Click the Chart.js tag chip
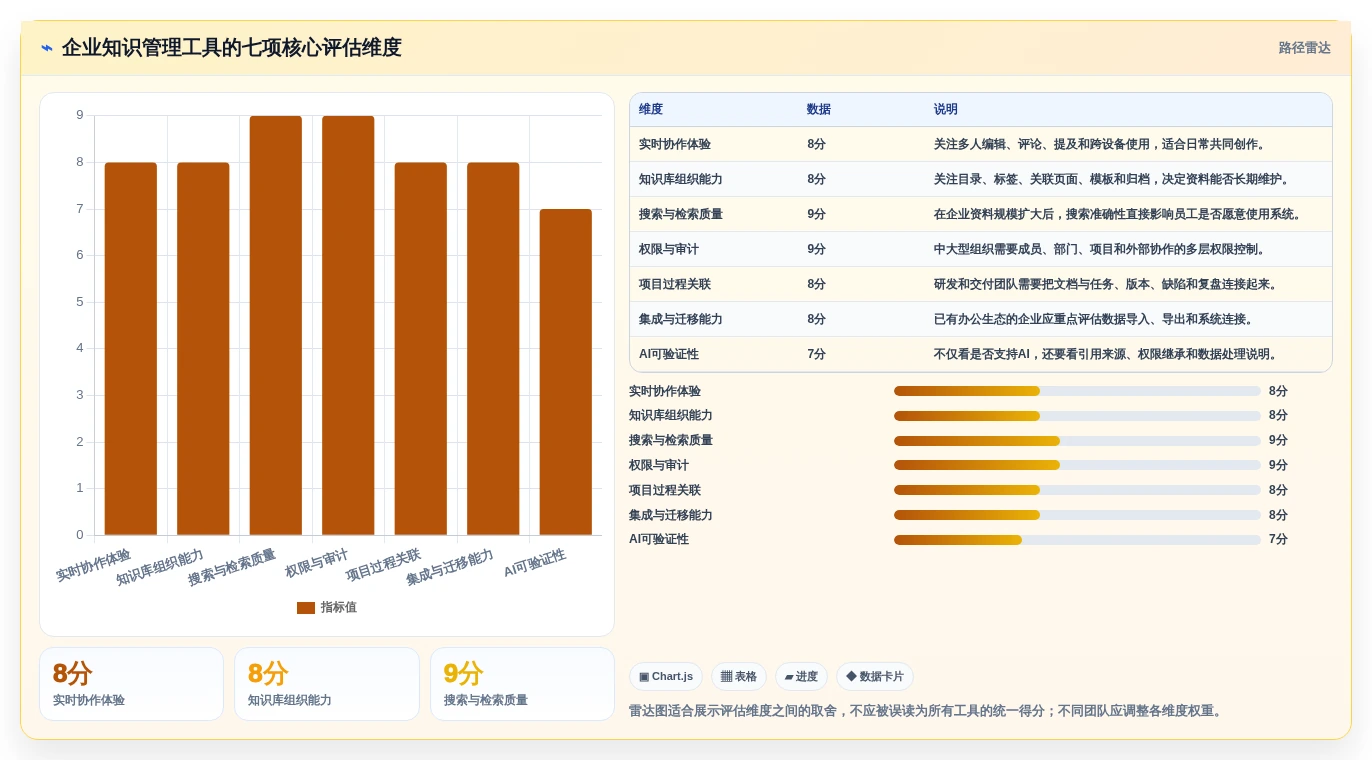Screen dimensions: 1372x760 click(666, 676)
